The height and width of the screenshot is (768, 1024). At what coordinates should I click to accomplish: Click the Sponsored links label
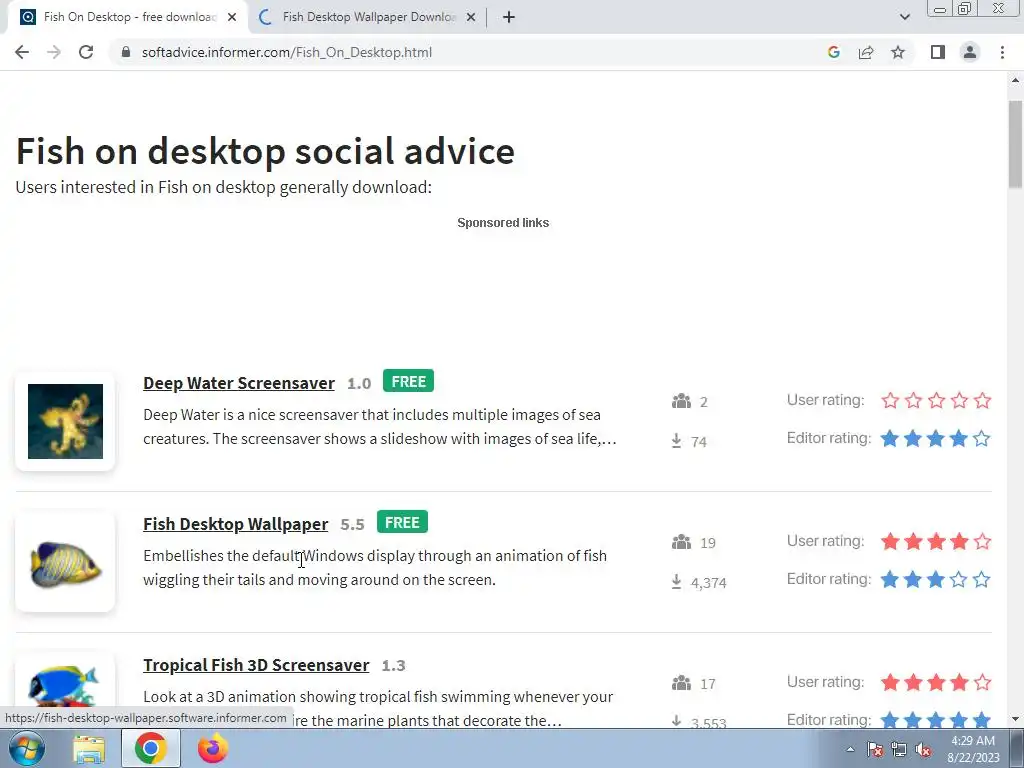503,223
